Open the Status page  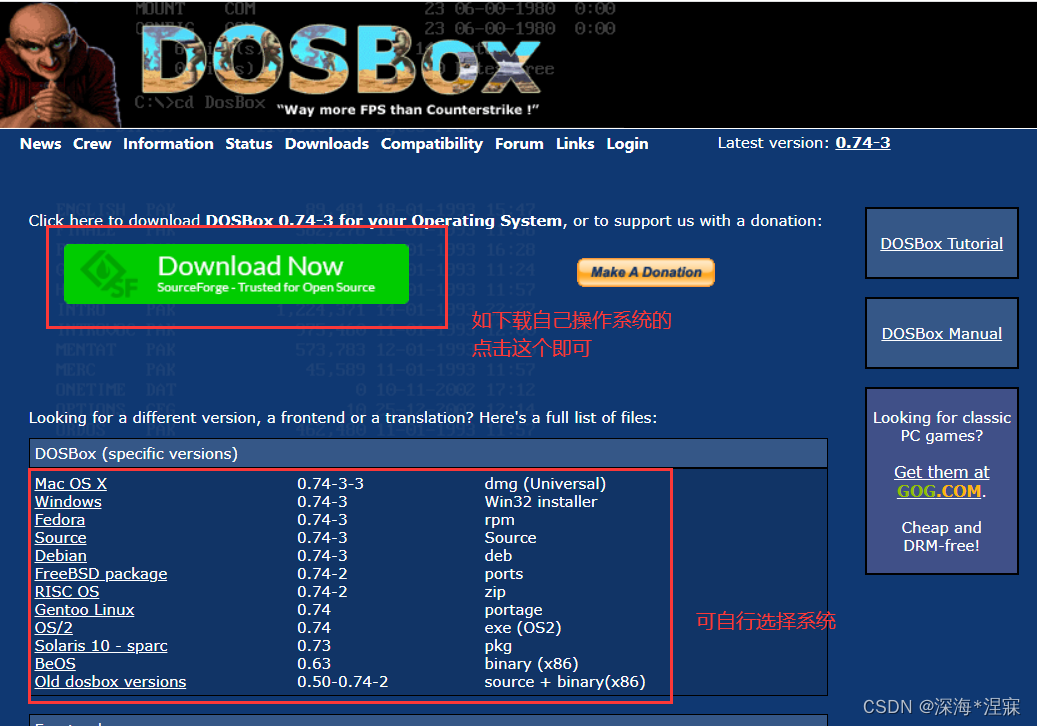pos(248,143)
